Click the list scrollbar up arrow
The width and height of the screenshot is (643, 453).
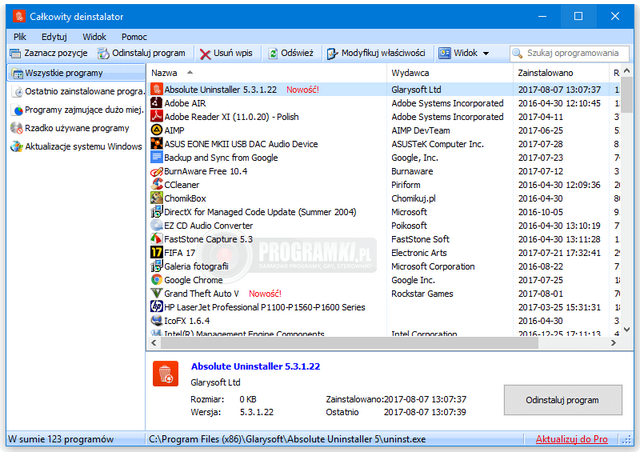coord(627,71)
